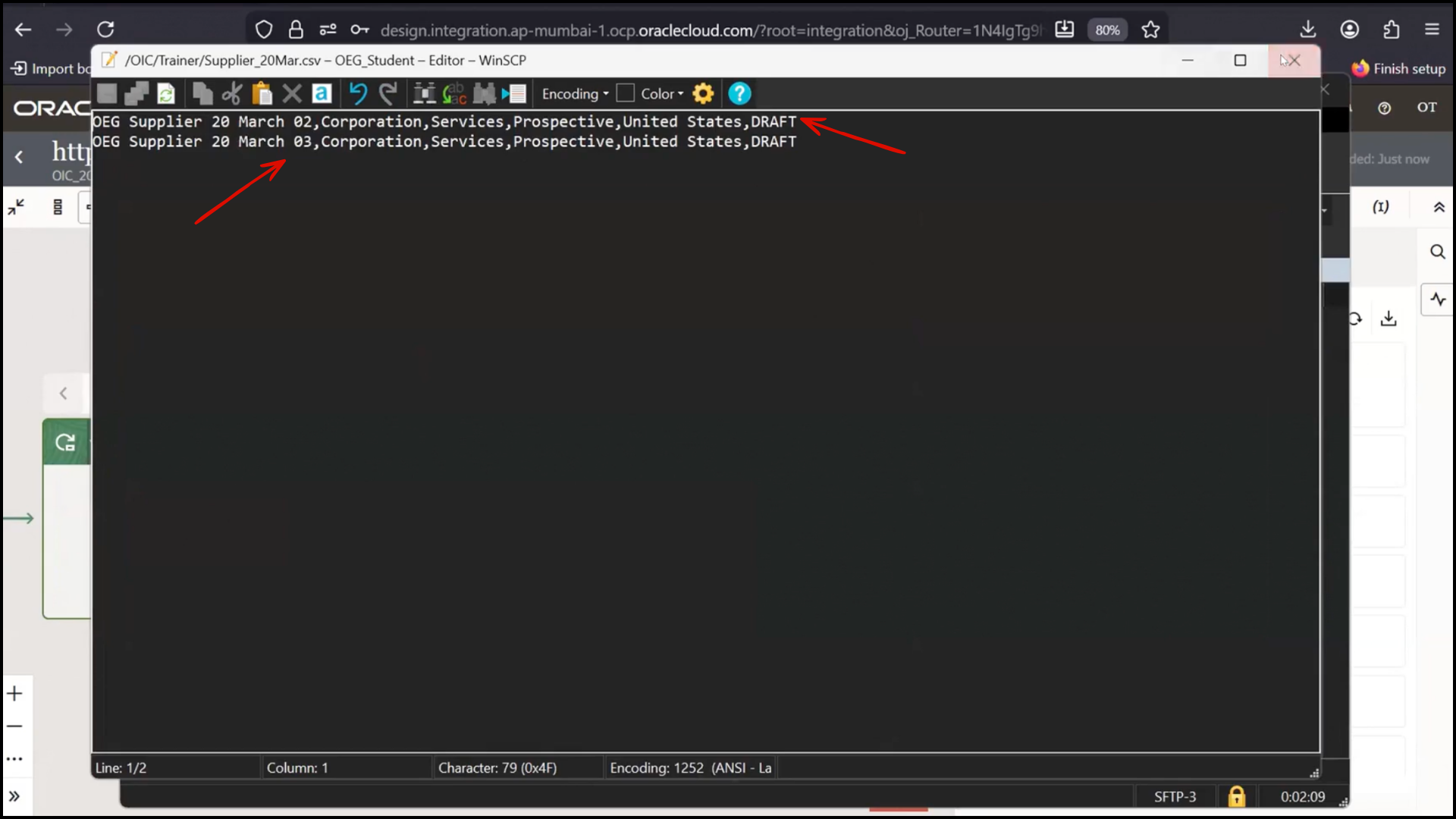The height and width of the screenshot is (819, 1456).
Task: Open the Replace tool icon
Action: click(454, 93)
